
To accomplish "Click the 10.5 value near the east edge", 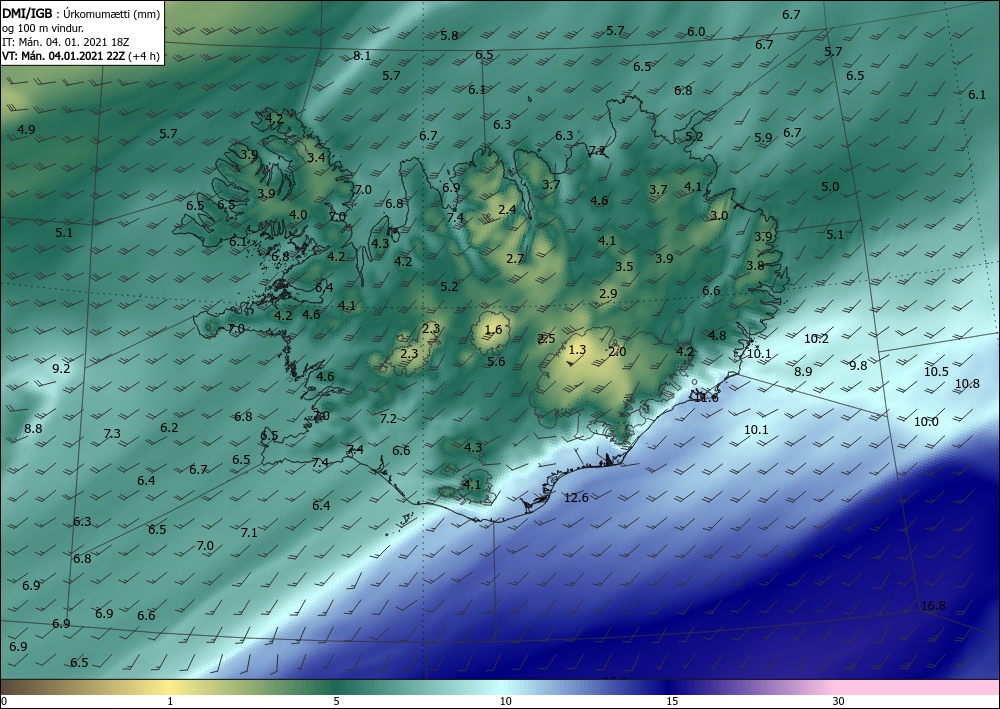I will (936, 371).
